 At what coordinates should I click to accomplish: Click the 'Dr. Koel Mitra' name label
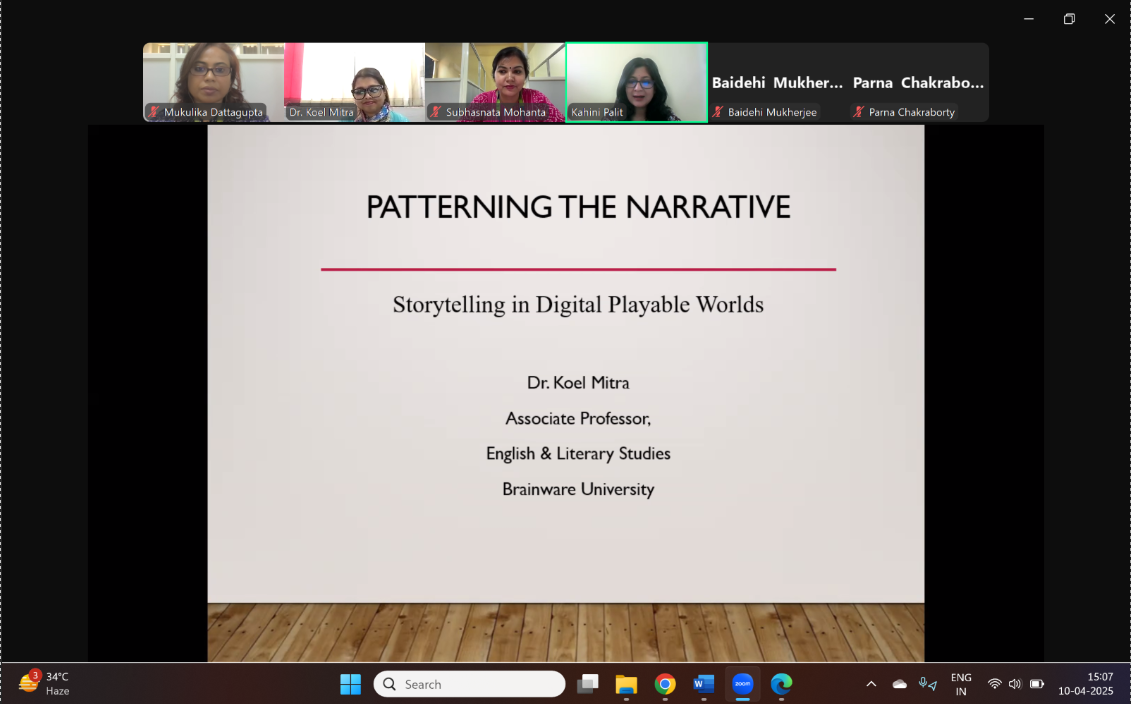click(321, 112)
